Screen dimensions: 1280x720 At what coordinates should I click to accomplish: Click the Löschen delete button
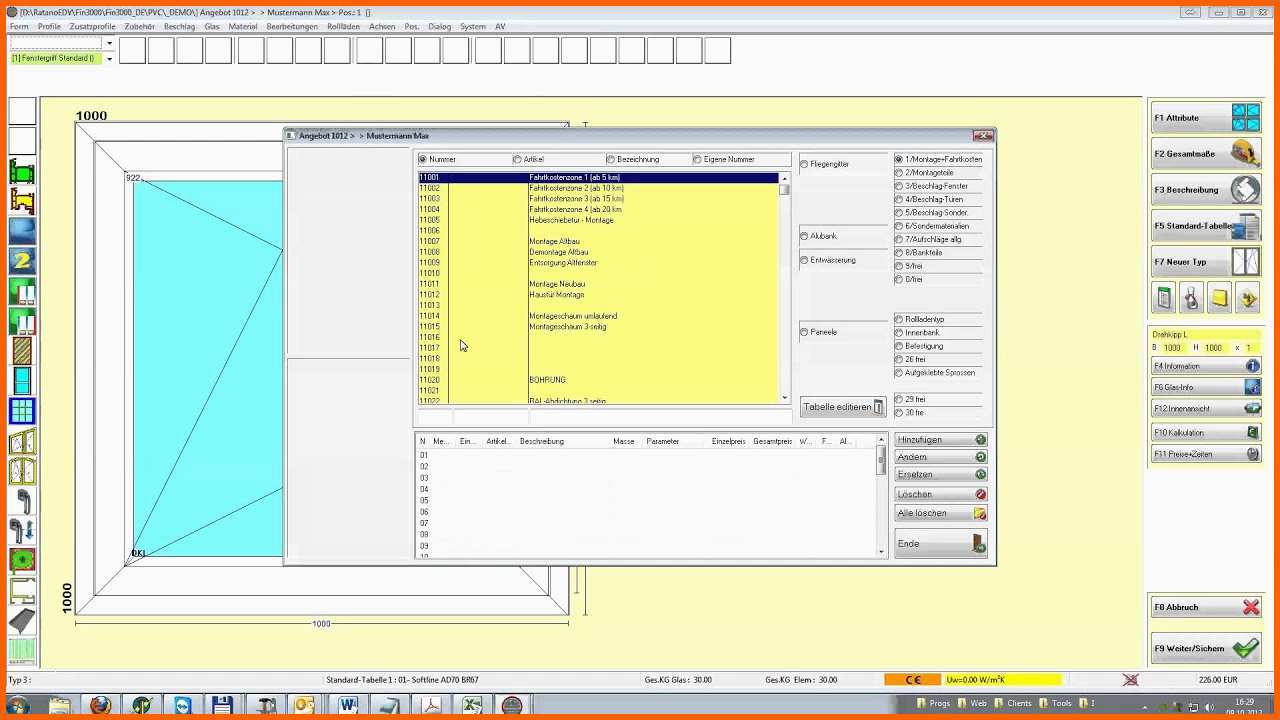(x=940, y=494)
